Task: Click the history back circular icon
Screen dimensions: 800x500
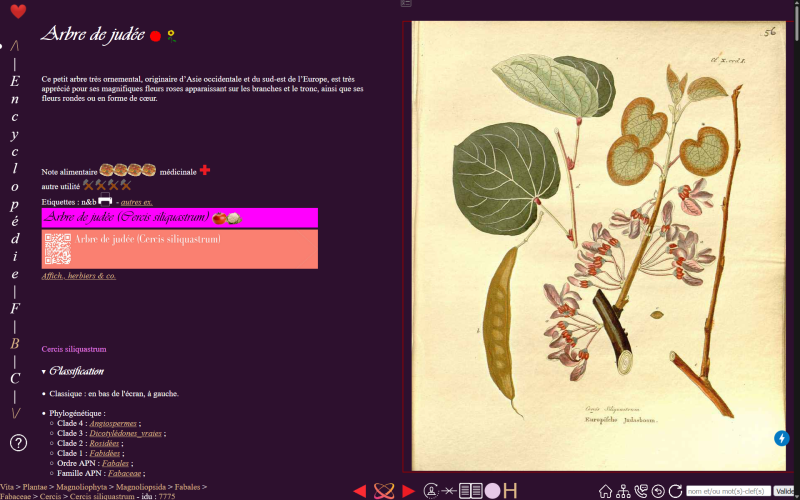Action: tap(658, 491)
